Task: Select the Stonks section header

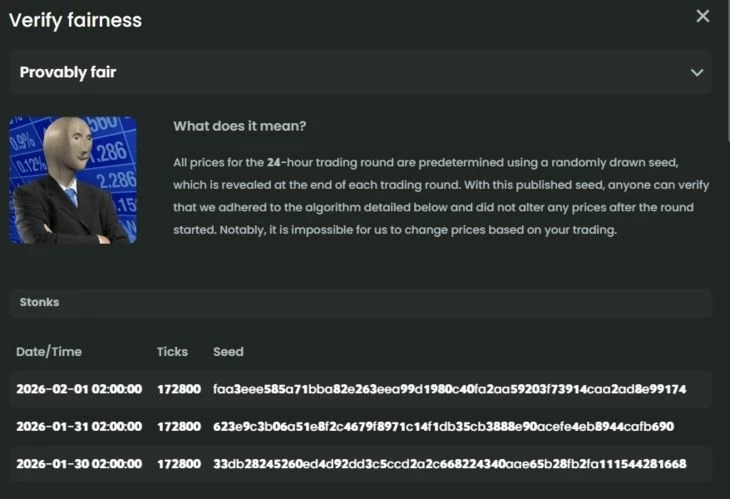Action: point(39,302)
